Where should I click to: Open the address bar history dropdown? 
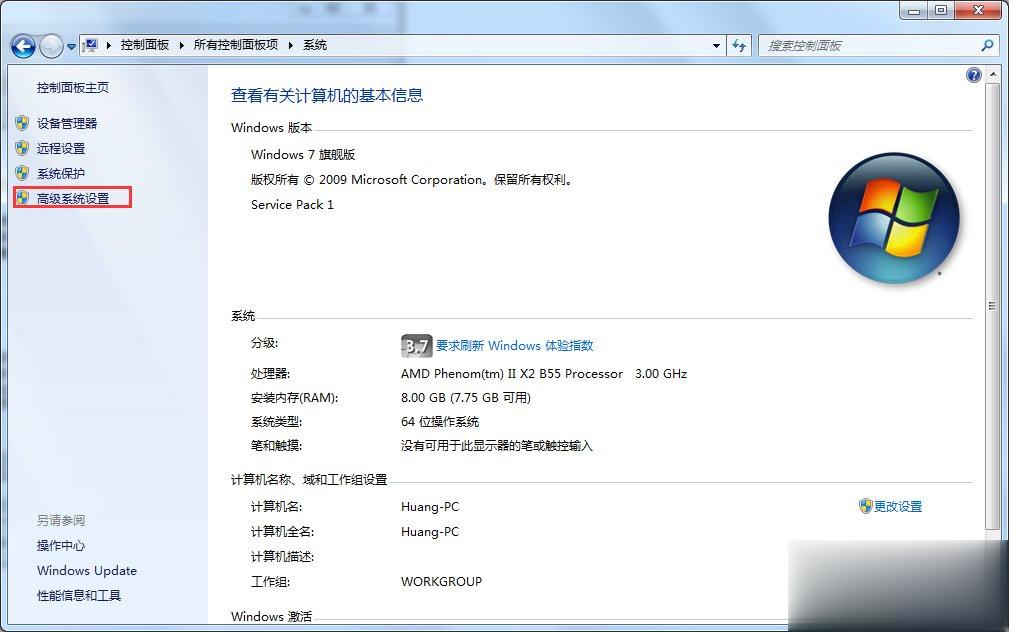pos(716,46)
